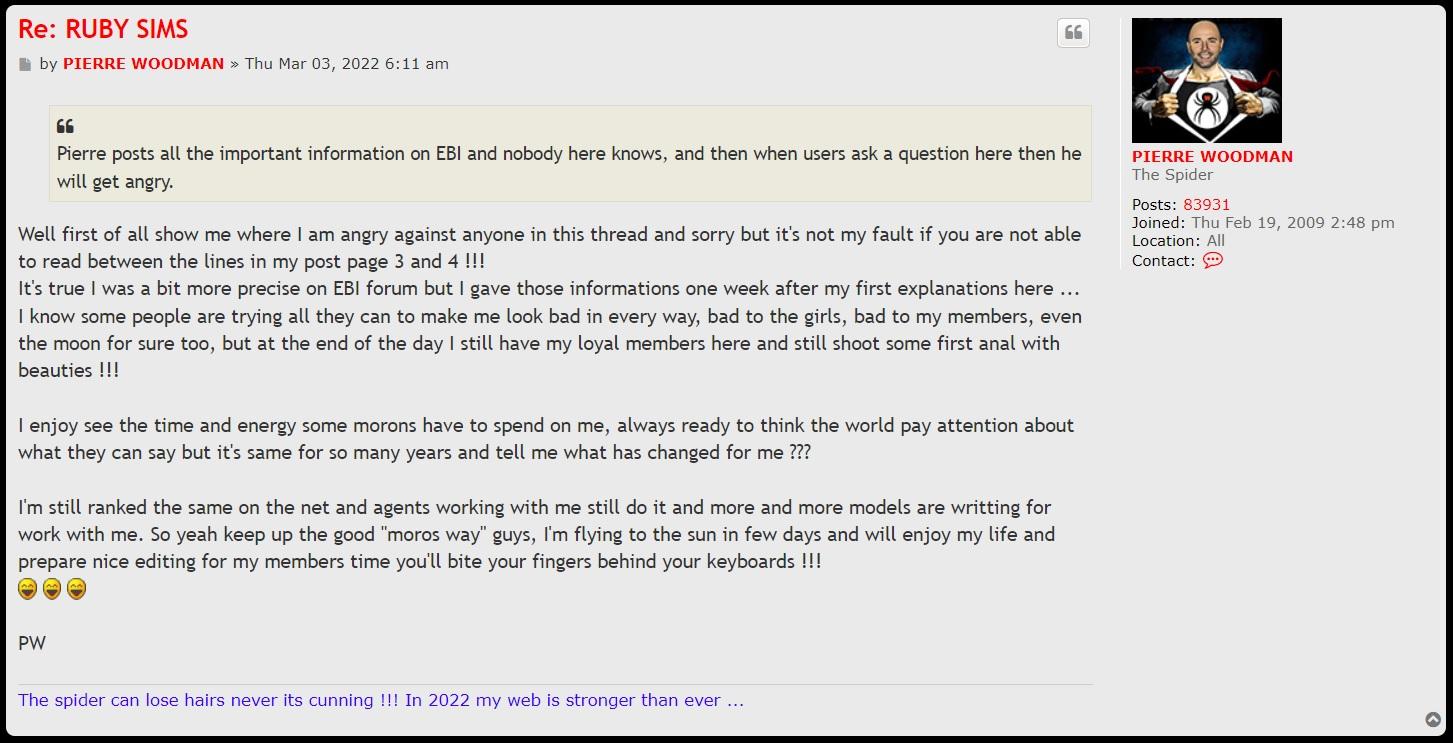Click the 'Joined' date in profile
The height and width of the screenshot is (743, 1453).
(1292, 223)
